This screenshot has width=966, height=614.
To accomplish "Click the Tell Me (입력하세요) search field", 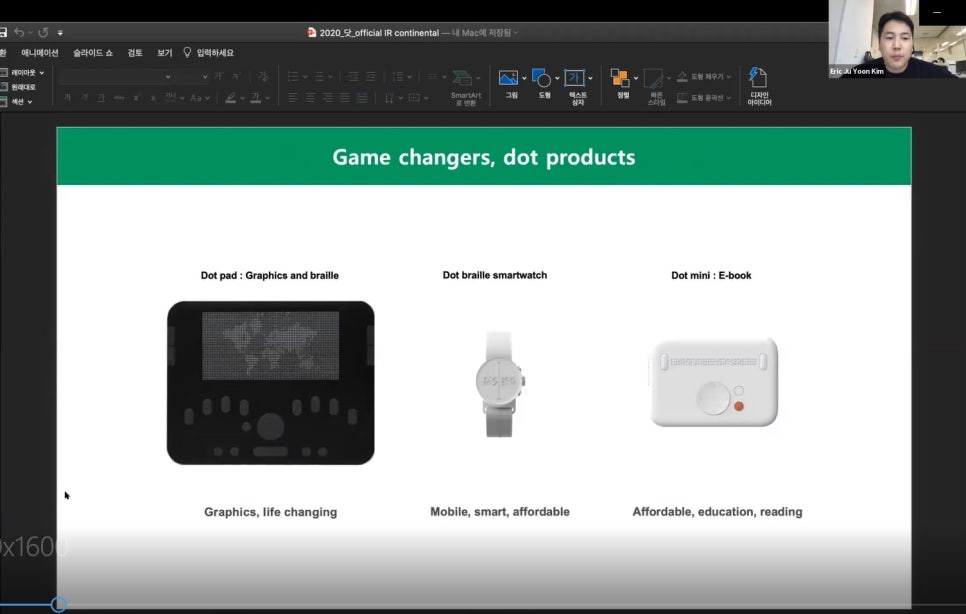I will pyautogui.click(x=214, y=53).
